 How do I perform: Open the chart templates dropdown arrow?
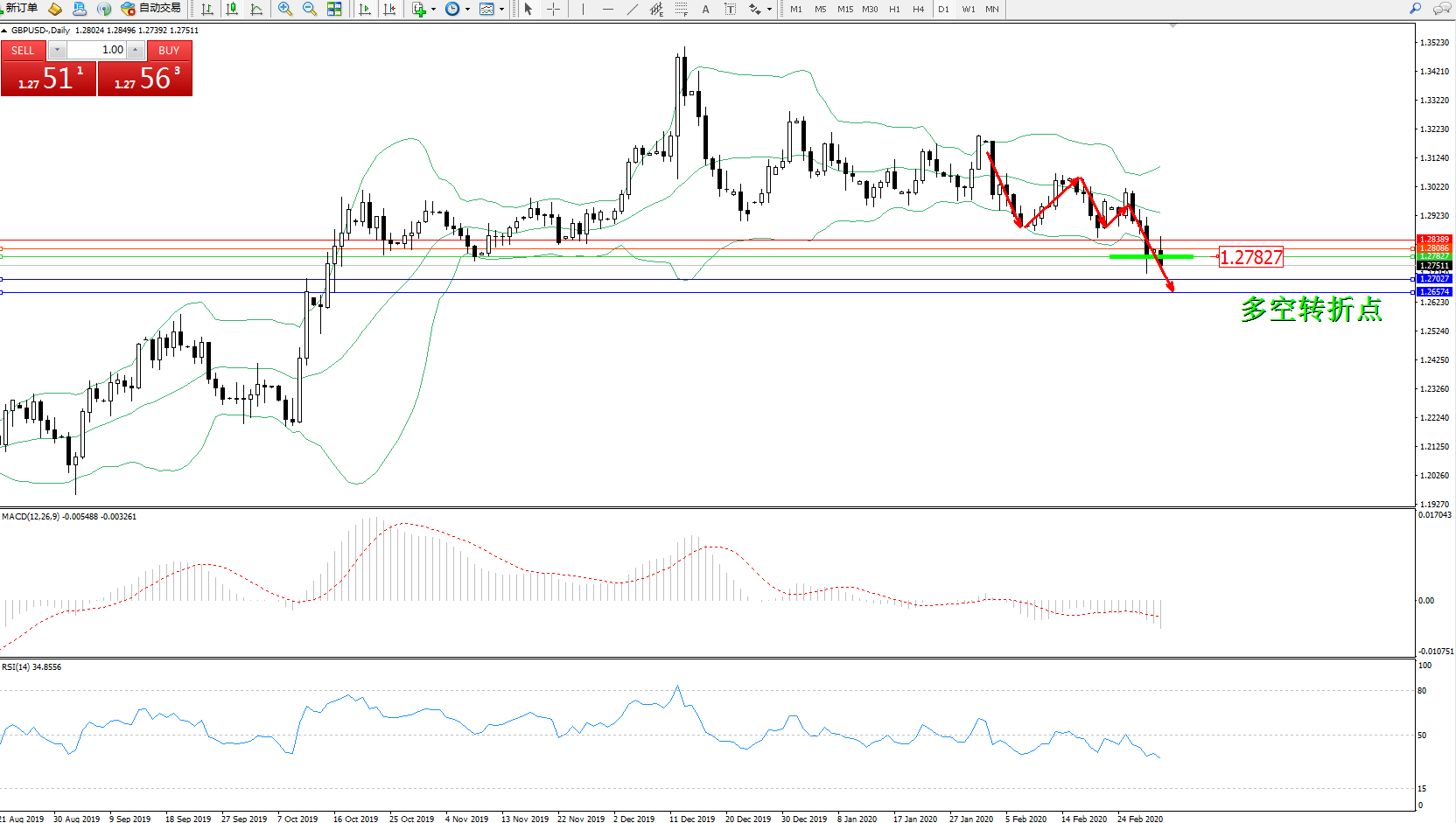[501, 9]
